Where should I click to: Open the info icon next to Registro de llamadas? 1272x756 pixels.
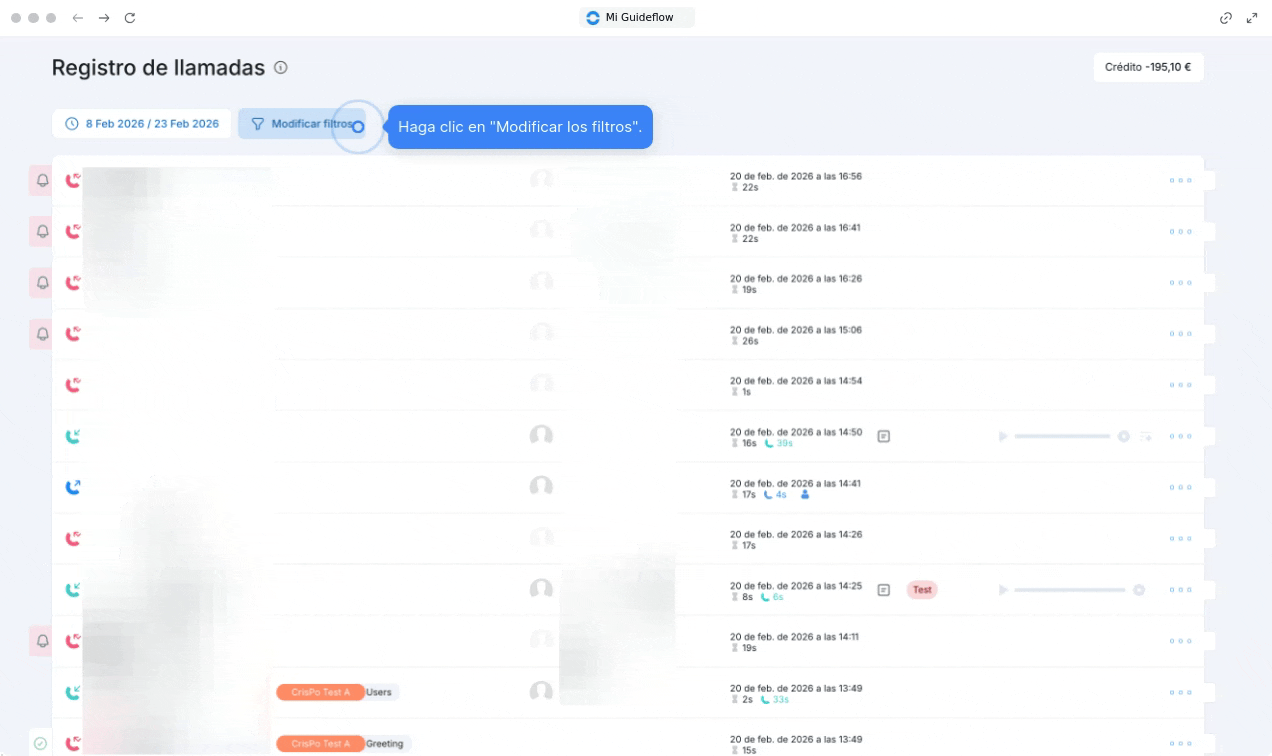click(x=281, y=68)
